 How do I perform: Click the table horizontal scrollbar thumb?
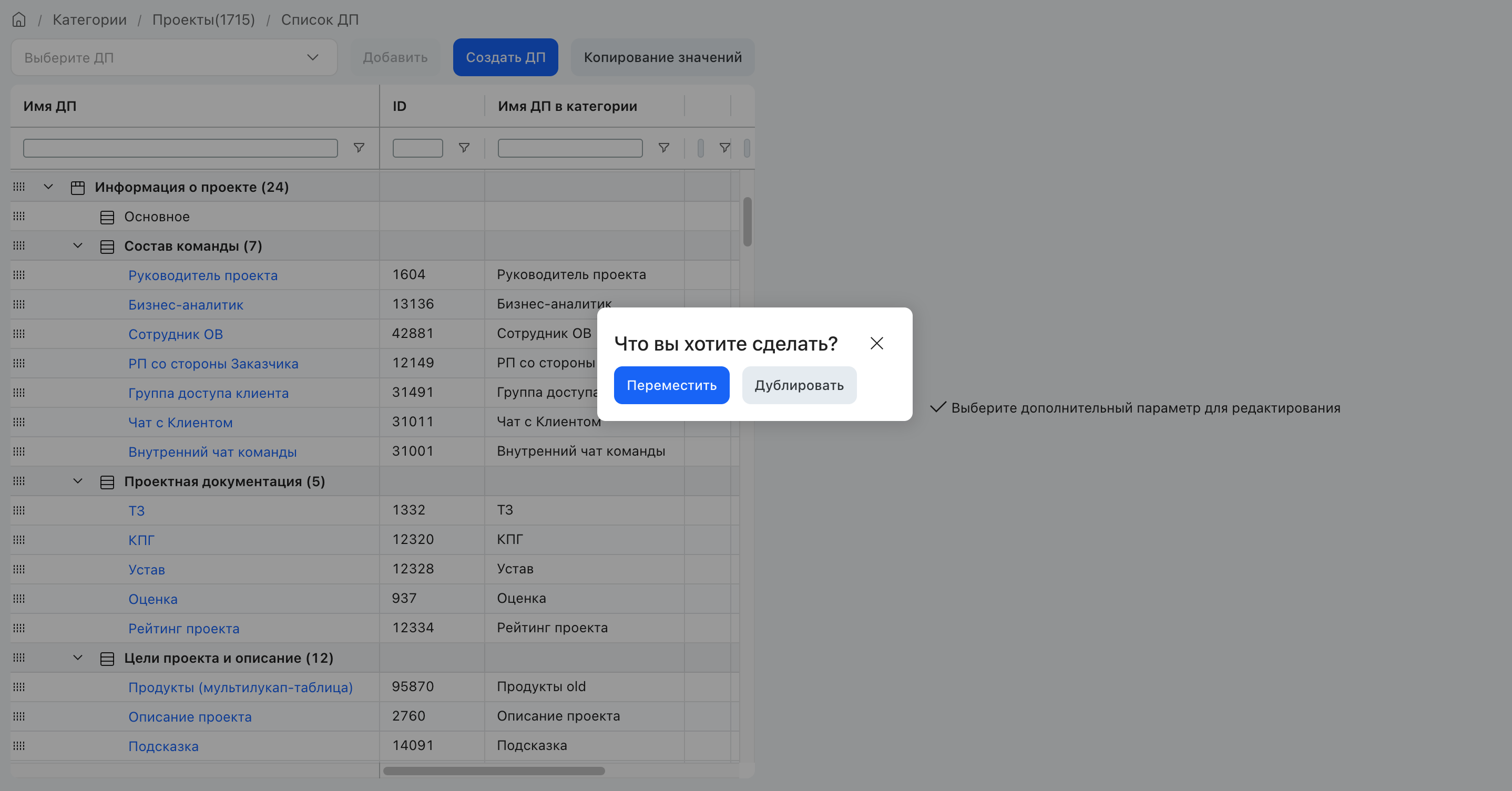click(x=494, y=771)
